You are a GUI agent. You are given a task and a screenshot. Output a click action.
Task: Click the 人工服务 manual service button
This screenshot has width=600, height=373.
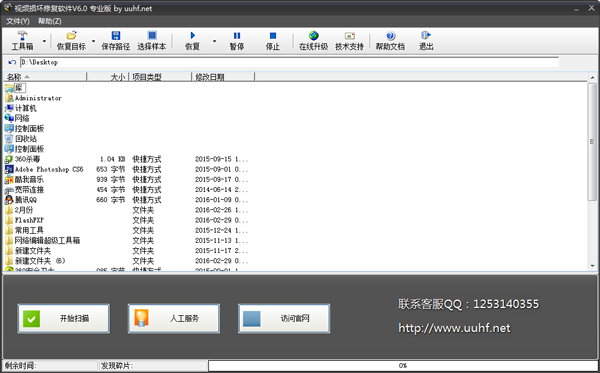pyautogui.click(x=174, y=318)
